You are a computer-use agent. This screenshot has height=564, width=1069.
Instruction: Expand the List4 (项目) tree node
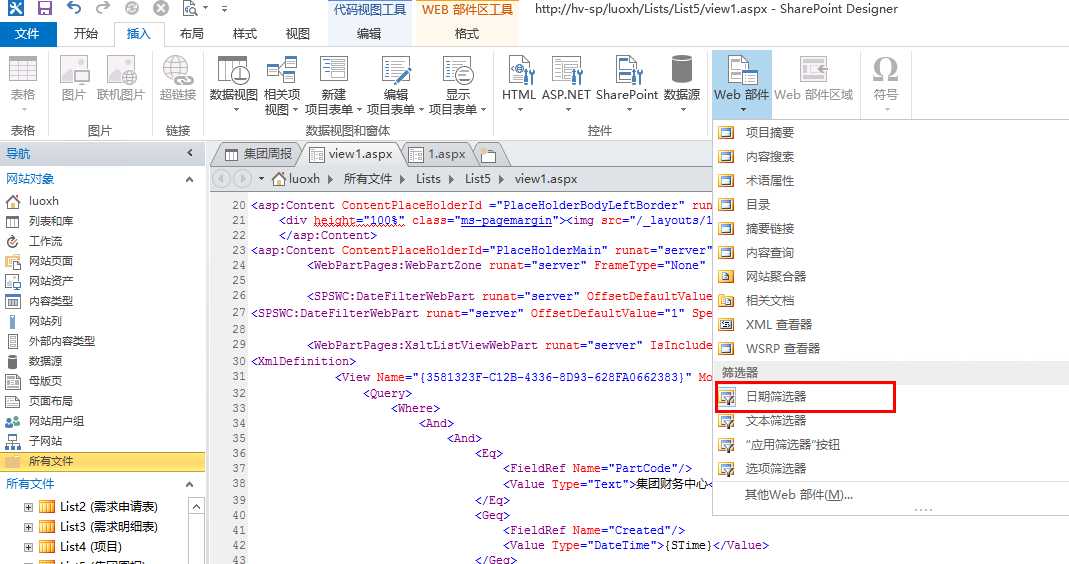[x=28, y=547]
